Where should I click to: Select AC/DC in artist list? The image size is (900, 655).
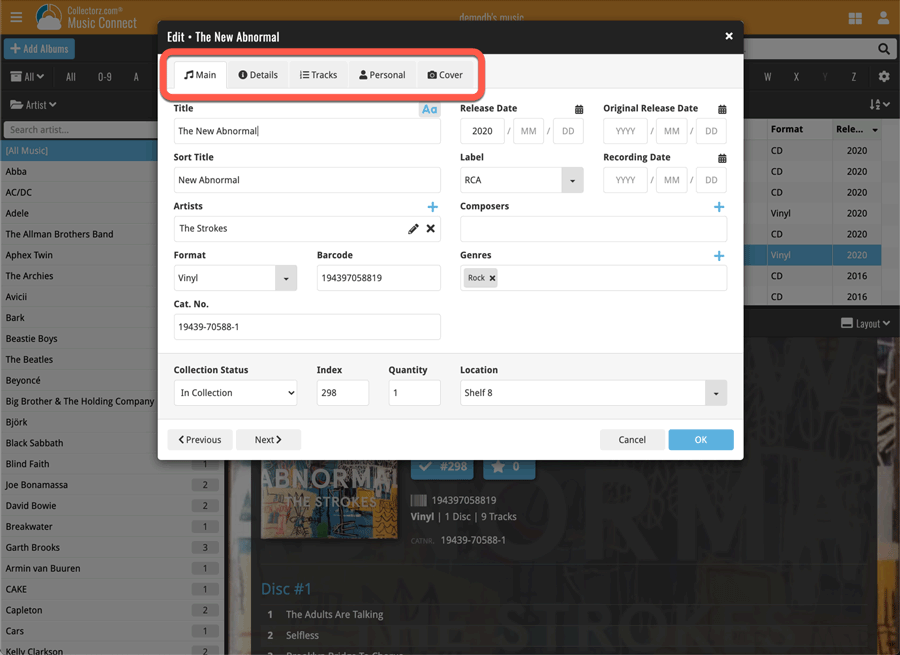click(x=79, y=193)
